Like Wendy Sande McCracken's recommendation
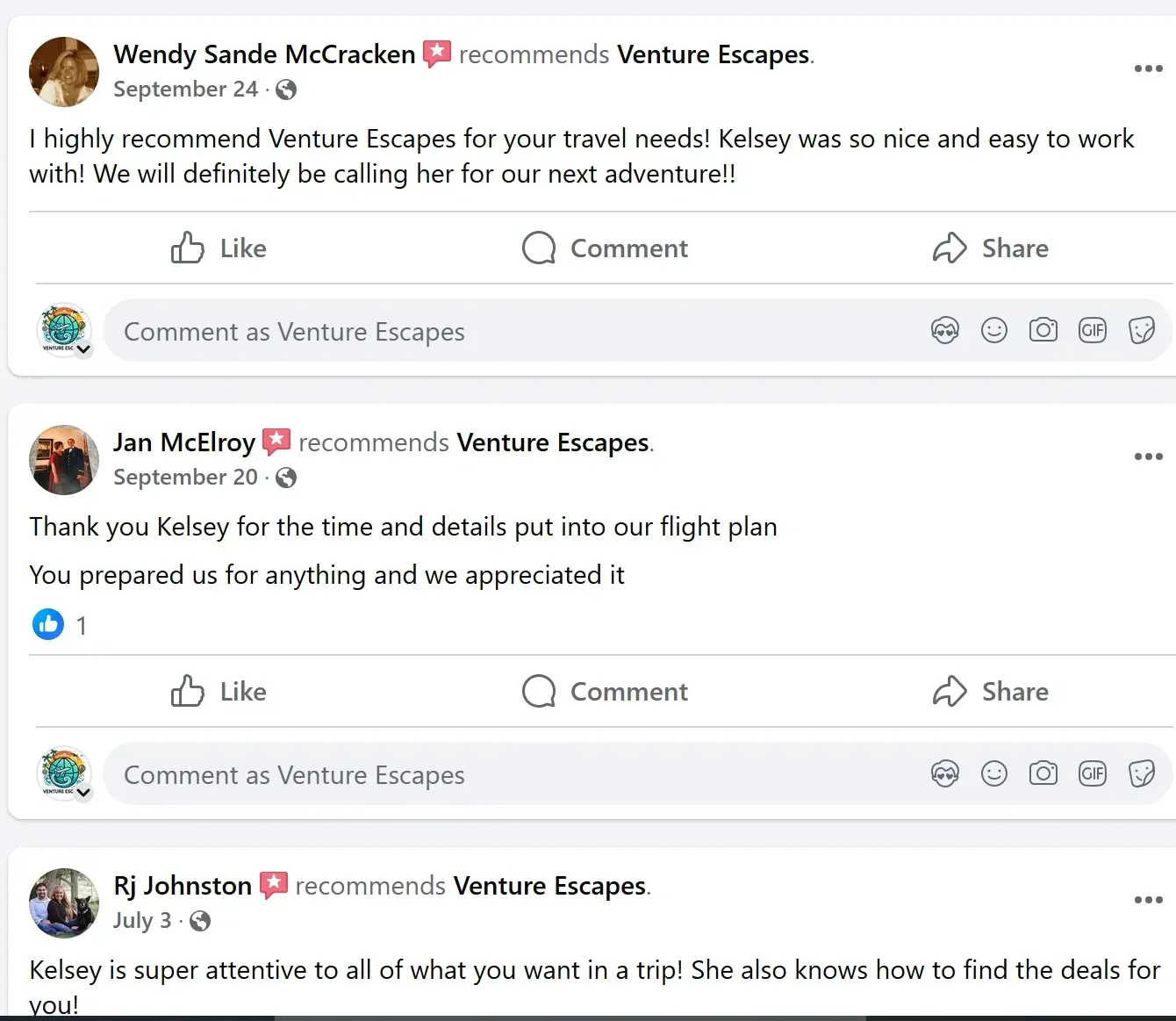Viewport: 1176px width, 1021px height. click(219, 248)
